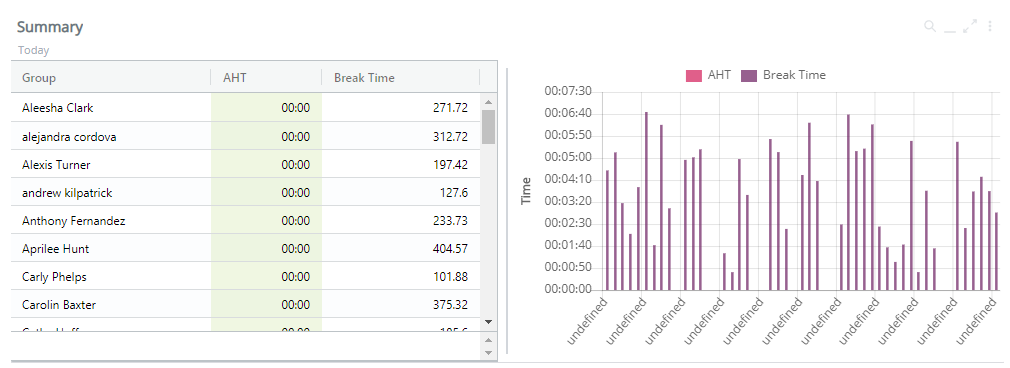Click the table scrollbar down arrow
1010x368 pixels.
coord(488,322)
